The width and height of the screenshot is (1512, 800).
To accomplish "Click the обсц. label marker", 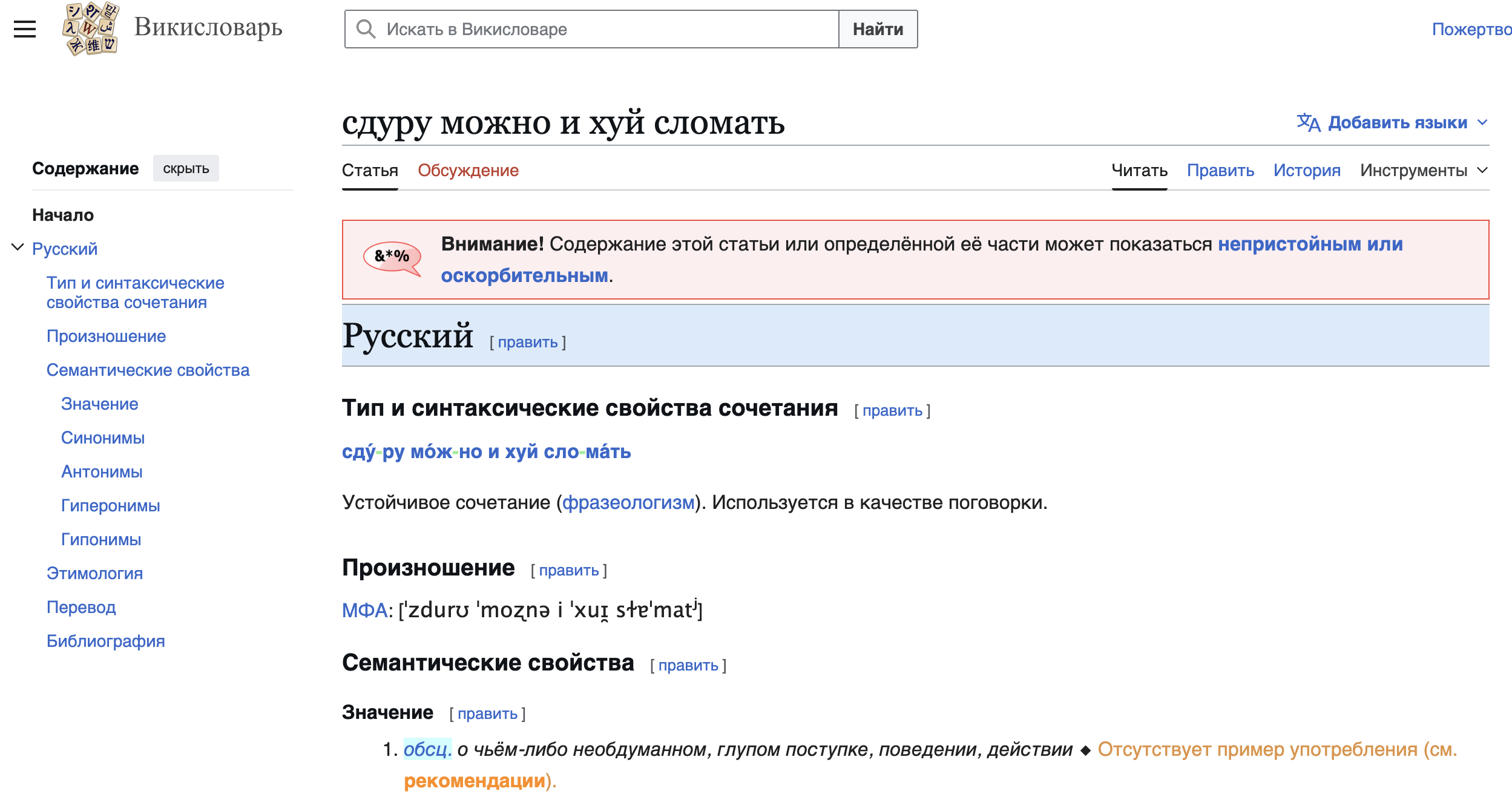I will pos(427,749).
